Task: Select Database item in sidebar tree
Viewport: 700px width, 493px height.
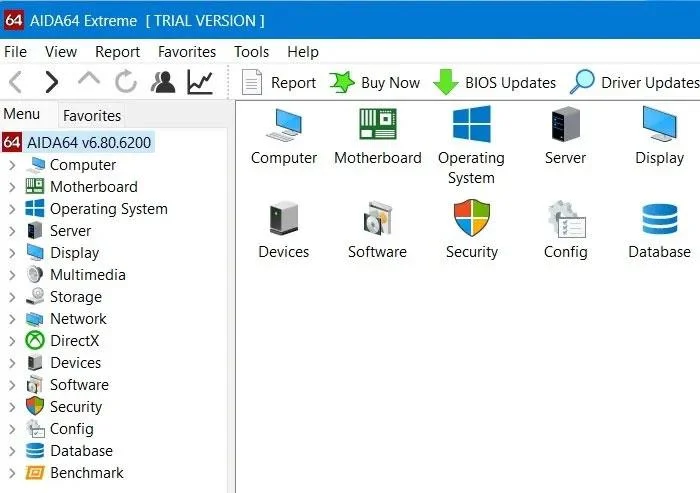Action: [82, 451]
